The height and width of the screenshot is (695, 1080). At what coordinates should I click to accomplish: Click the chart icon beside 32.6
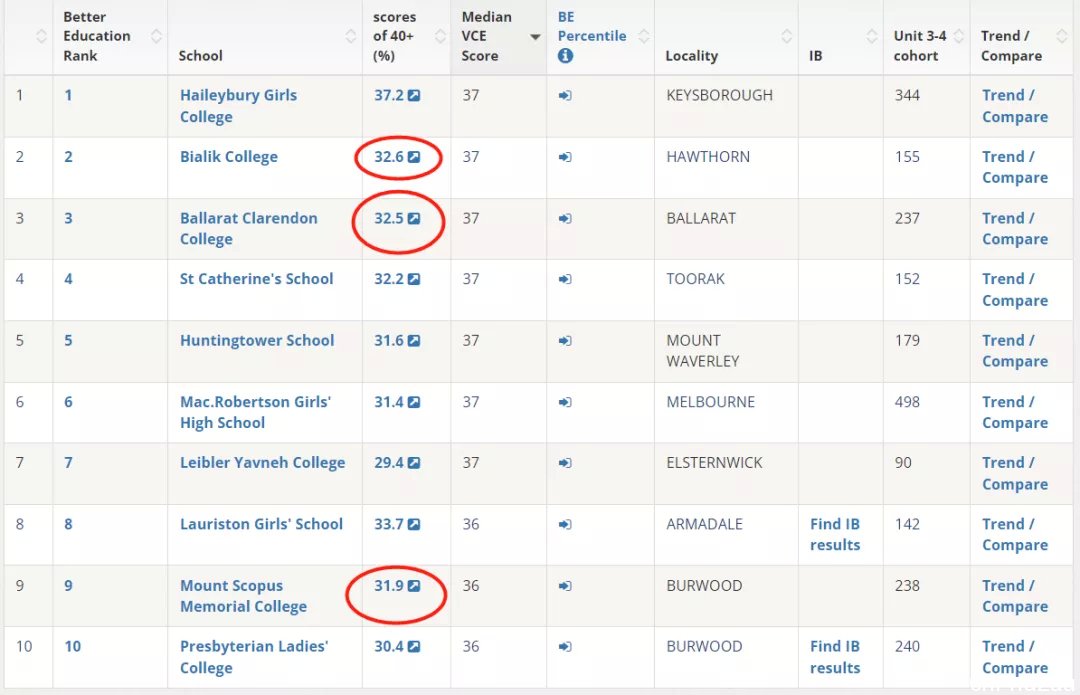414,157
